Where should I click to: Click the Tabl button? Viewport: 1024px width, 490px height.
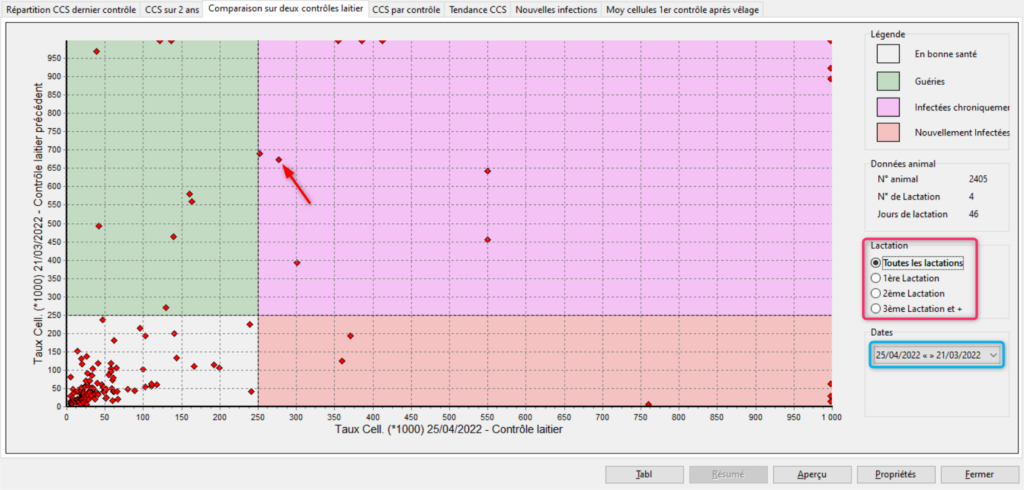[644, 474]
